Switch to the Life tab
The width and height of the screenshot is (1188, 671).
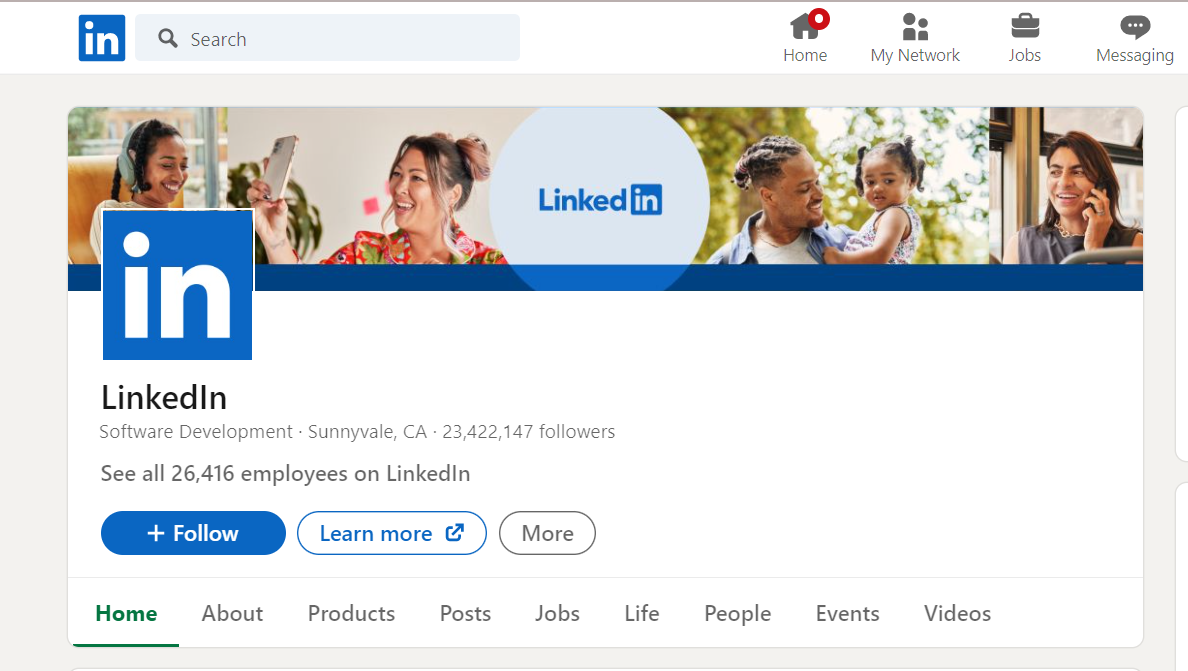(642, 613)
